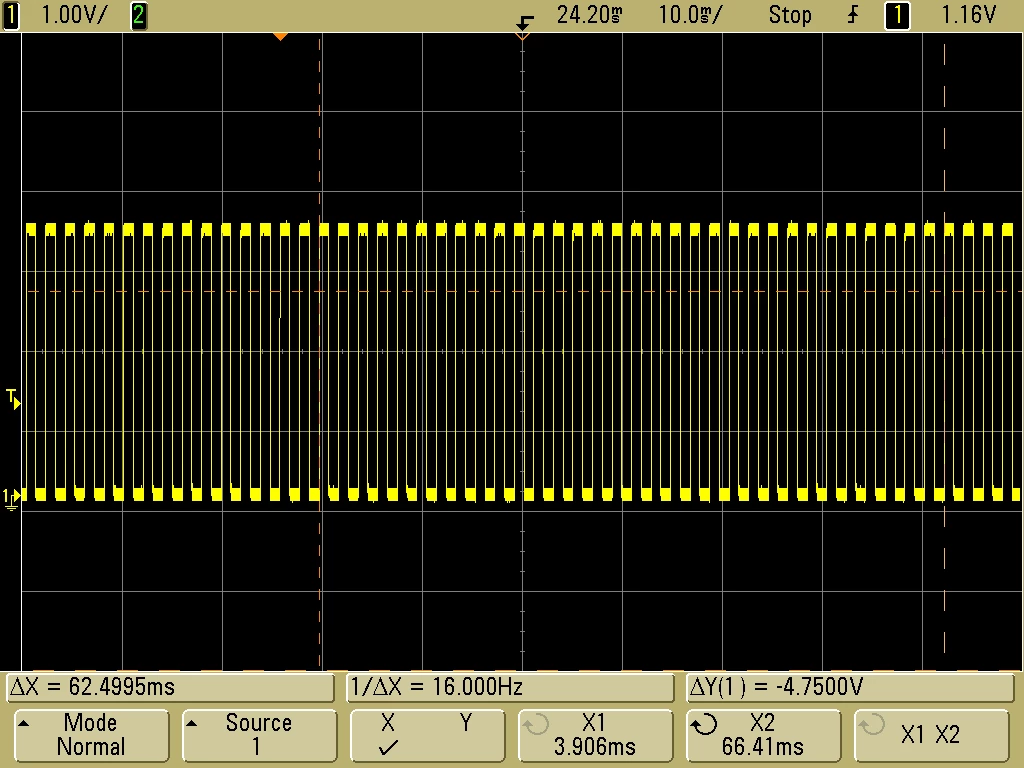Image resolution: width=1024 pixels, height=768 pixels.
Task: Select the X1 X2 linked cursors softkey
Action: [x=931, y=735]
